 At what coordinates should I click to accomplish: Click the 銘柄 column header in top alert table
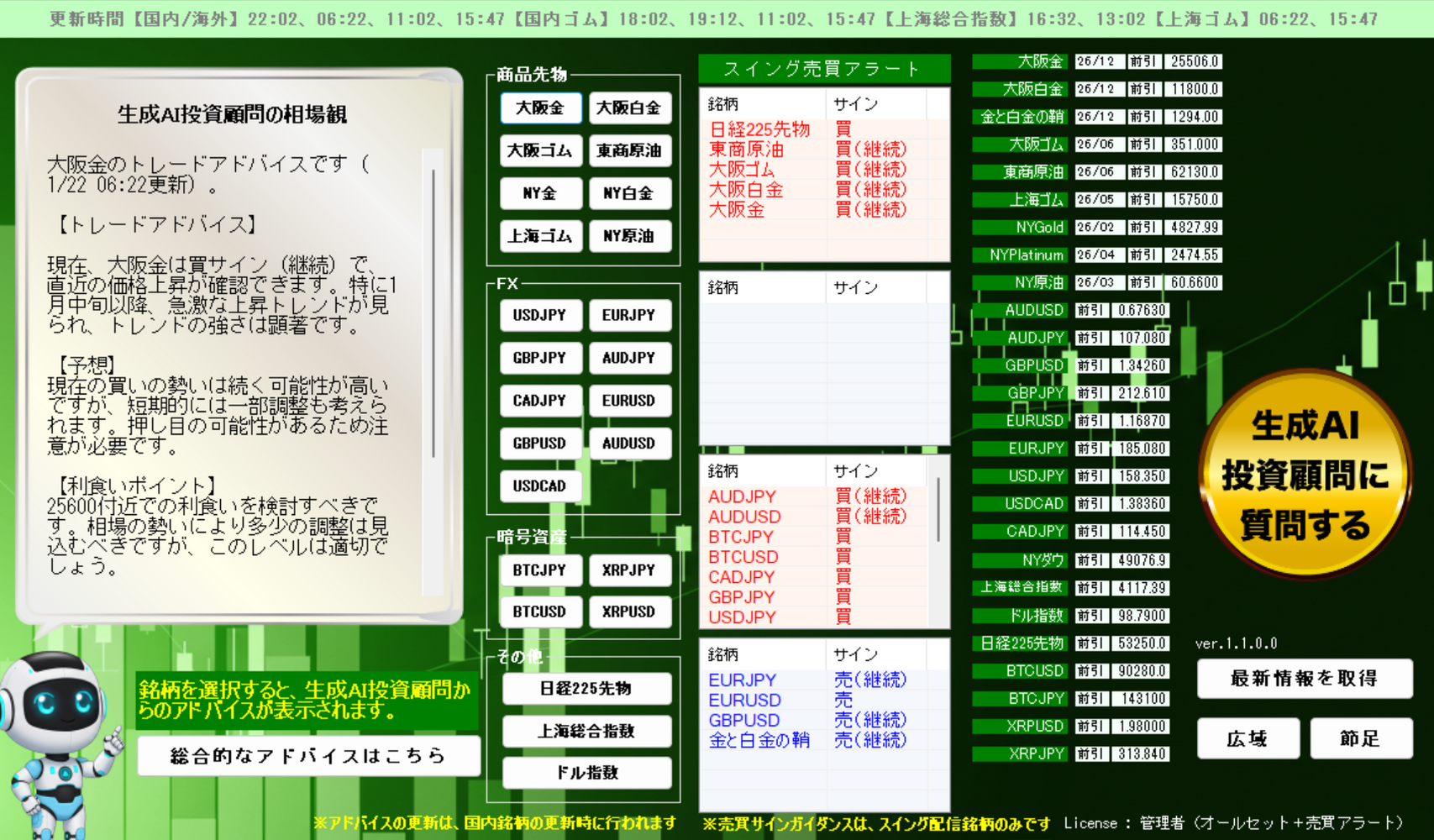point(763,104)
